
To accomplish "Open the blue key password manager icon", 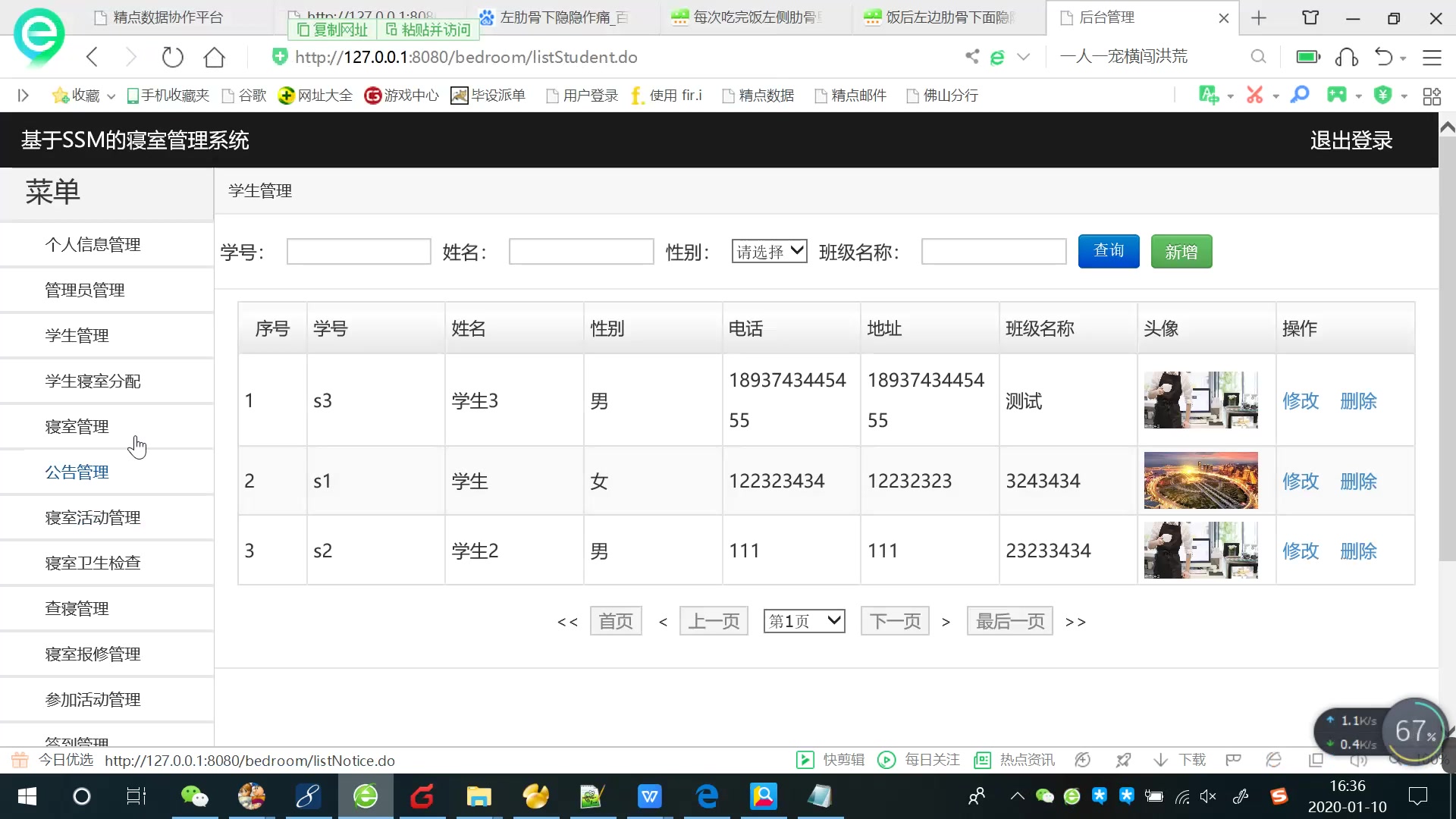I will point(1299,95).
